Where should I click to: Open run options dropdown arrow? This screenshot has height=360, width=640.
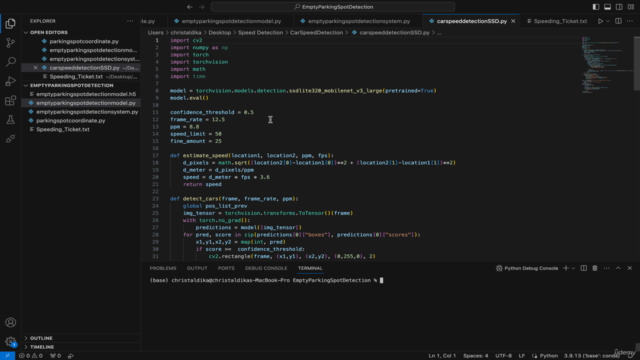(x=608, y=21)
